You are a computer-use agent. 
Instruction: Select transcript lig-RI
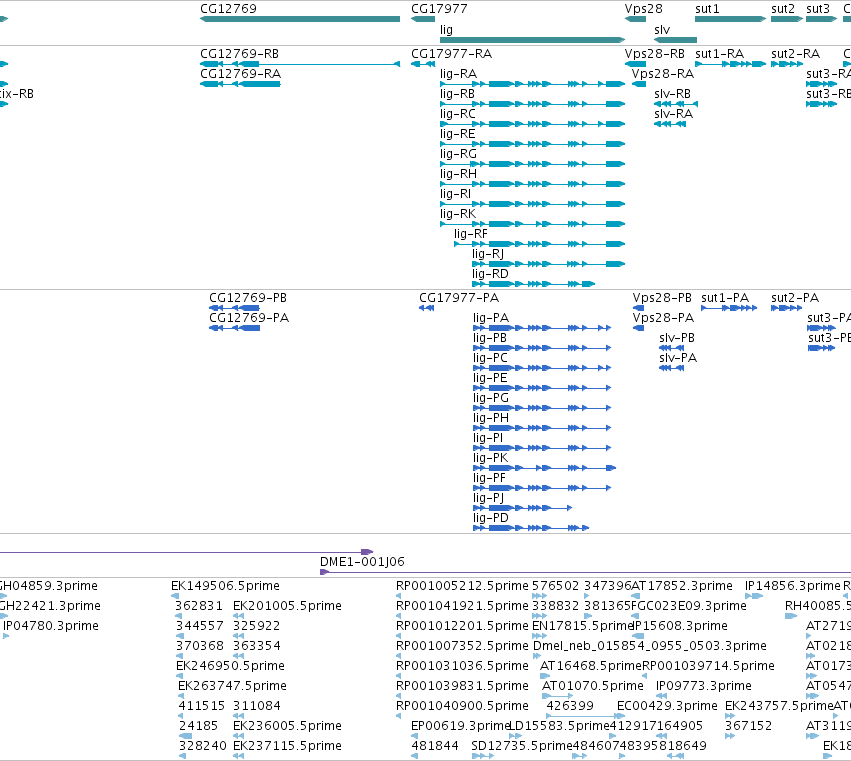[532, 204]
